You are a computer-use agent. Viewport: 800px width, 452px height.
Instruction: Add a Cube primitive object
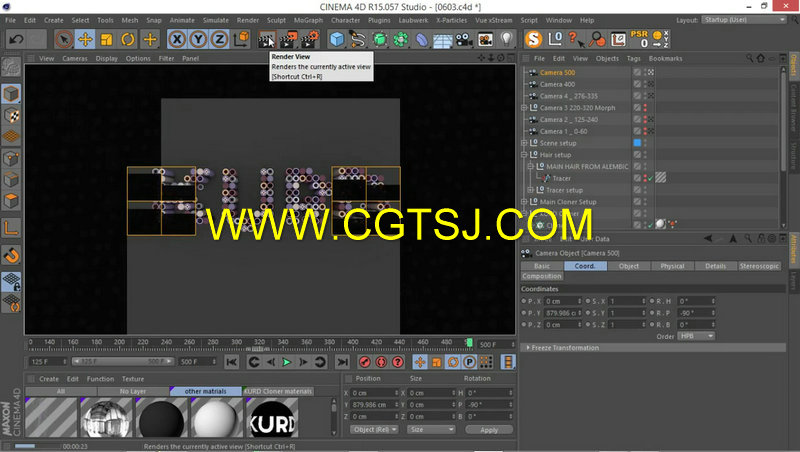(337, 39)
